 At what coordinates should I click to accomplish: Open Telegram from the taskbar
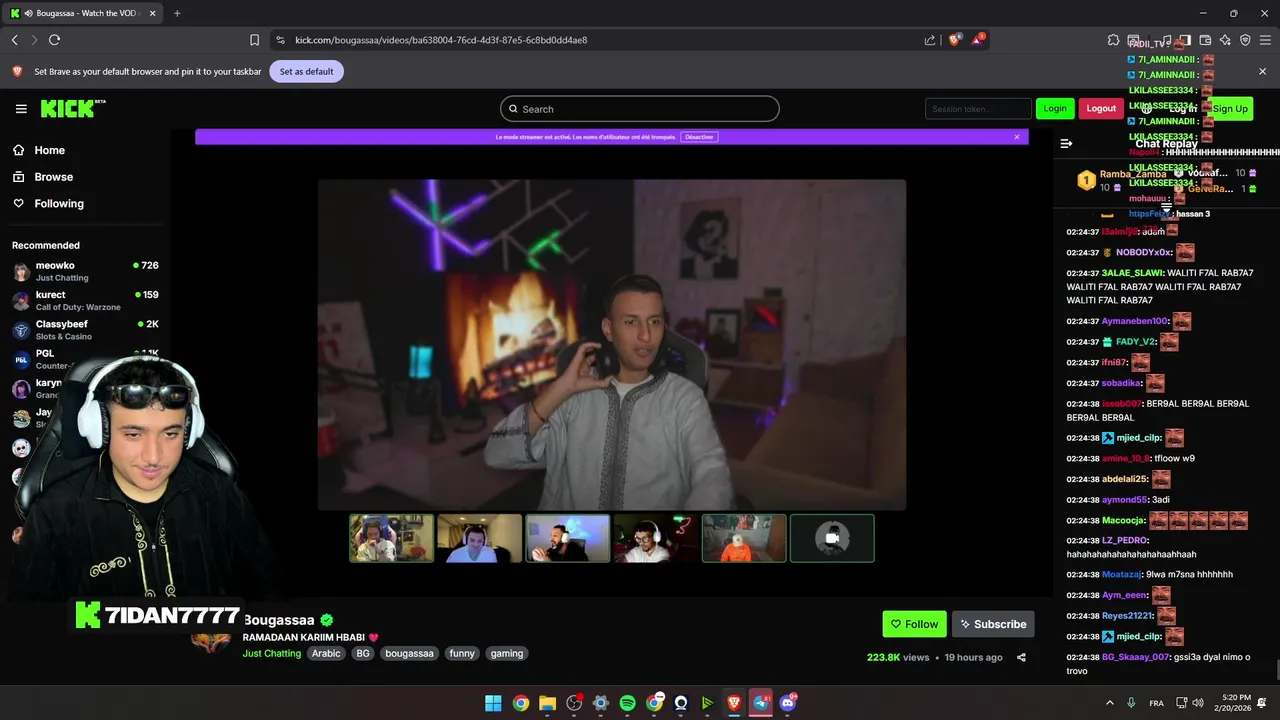coord(761,703)
